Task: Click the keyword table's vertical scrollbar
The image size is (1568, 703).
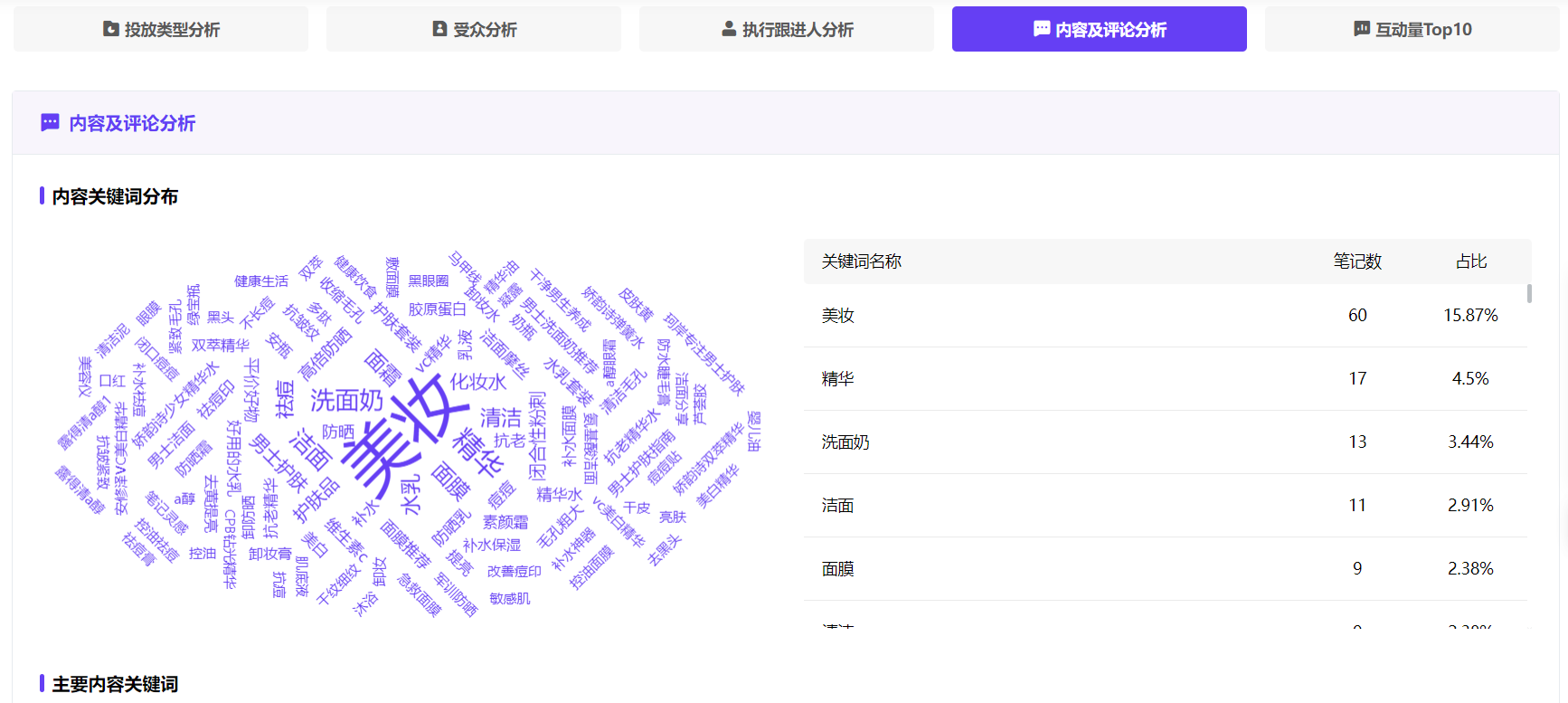Action: click(x=1529, y=294)
